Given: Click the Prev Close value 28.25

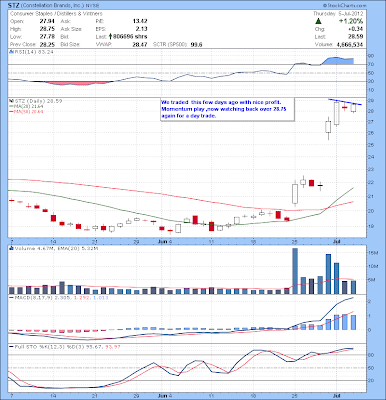Looking at the screenshot, I should [x=47, y=44].
